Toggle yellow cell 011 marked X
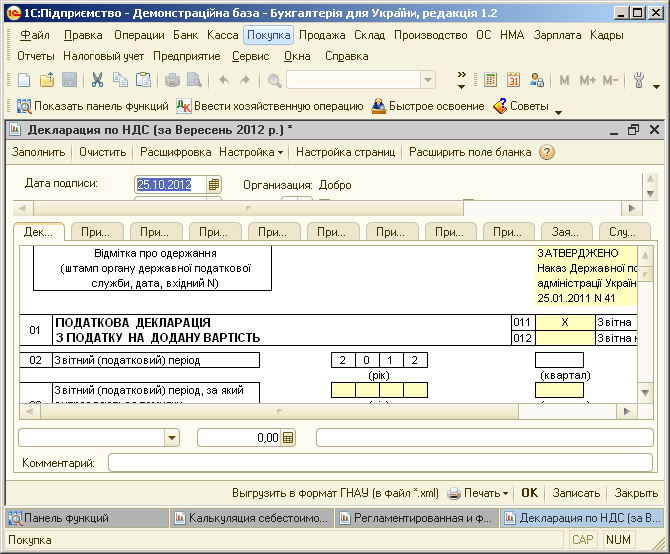Screen dimensions: 670x554 click(x=565, y=322)
